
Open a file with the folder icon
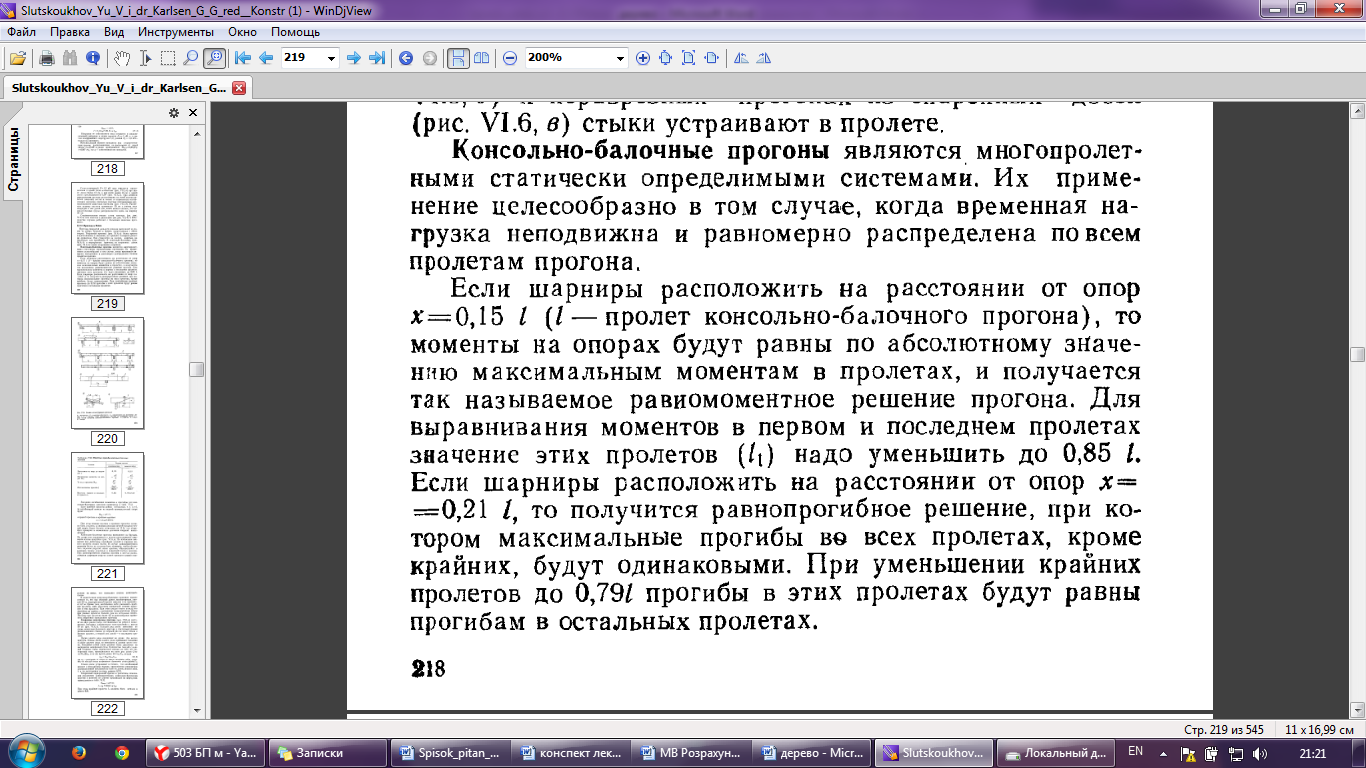click(x=17, y=58)
